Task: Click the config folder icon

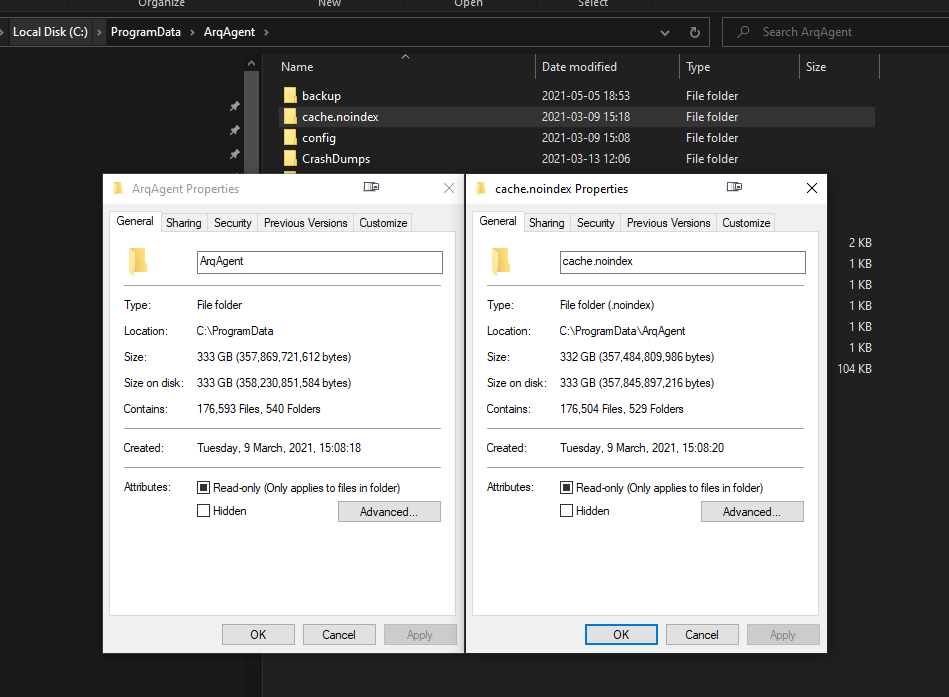Action: click(290, 138)
